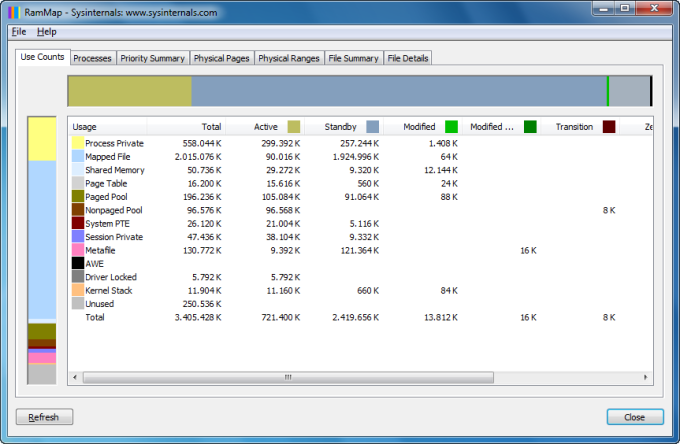Screen dimensions: 680x444
Task: Click the System PTE dark red swatch
Action: [78, 223]
